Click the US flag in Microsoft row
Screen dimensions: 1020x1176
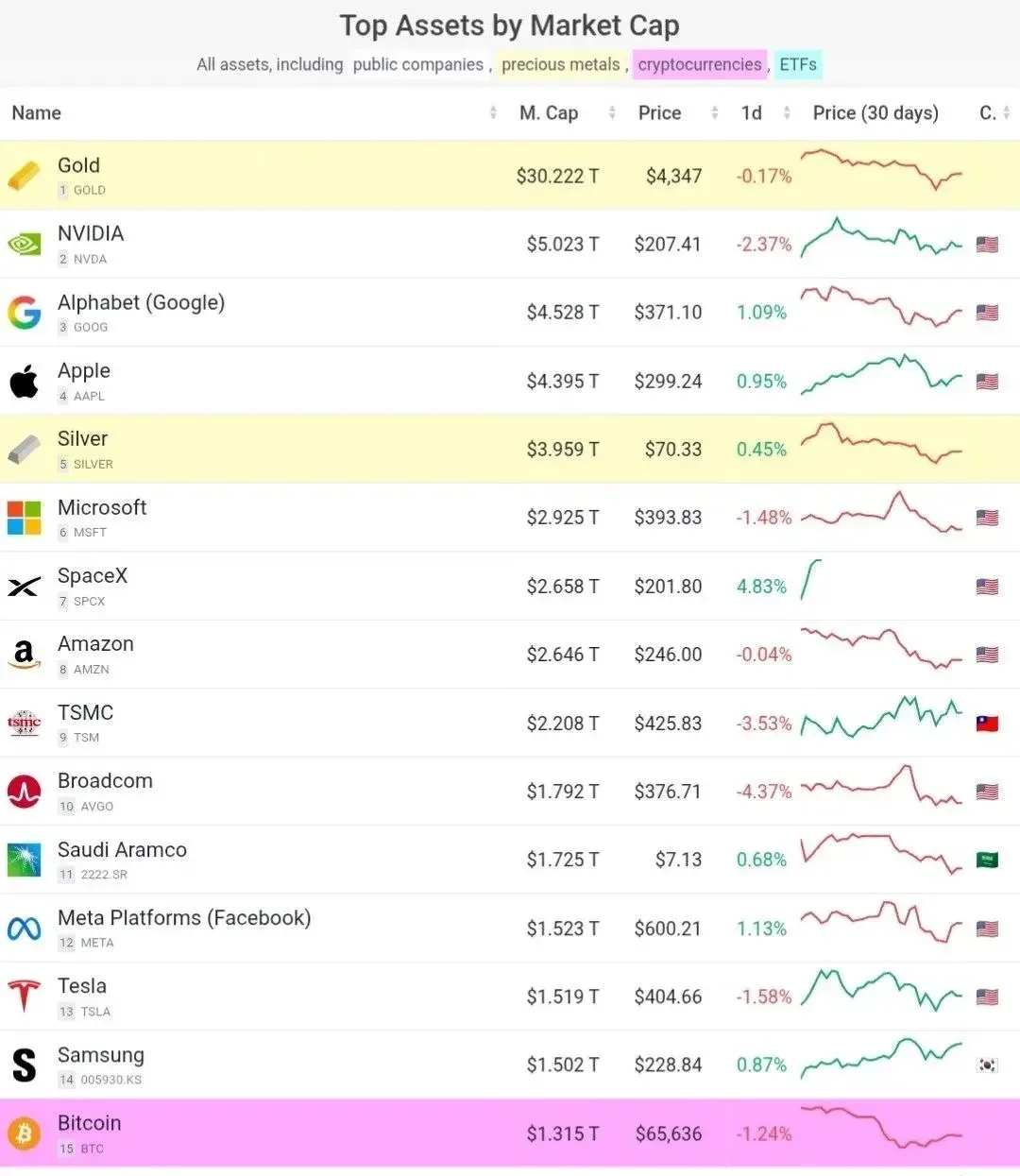[x=987, y=518]
